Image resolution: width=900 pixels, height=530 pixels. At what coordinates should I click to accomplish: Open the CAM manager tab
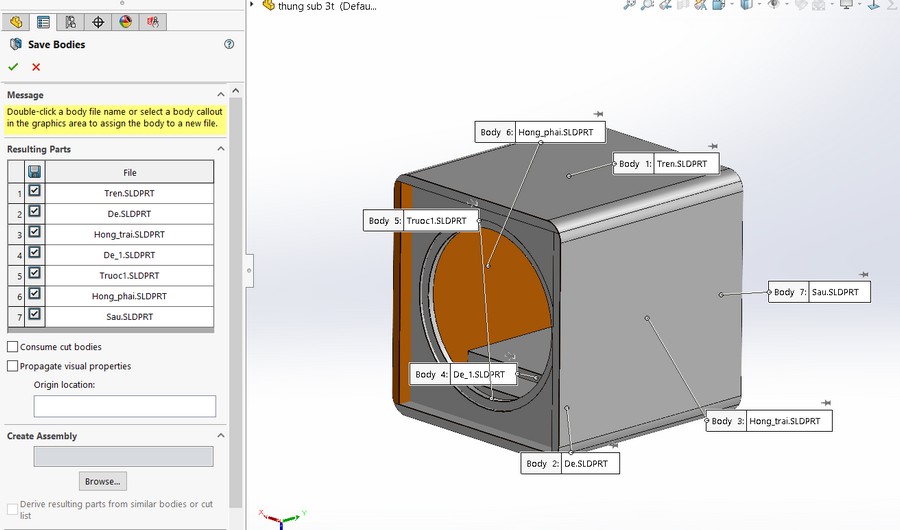coord(153,22)
